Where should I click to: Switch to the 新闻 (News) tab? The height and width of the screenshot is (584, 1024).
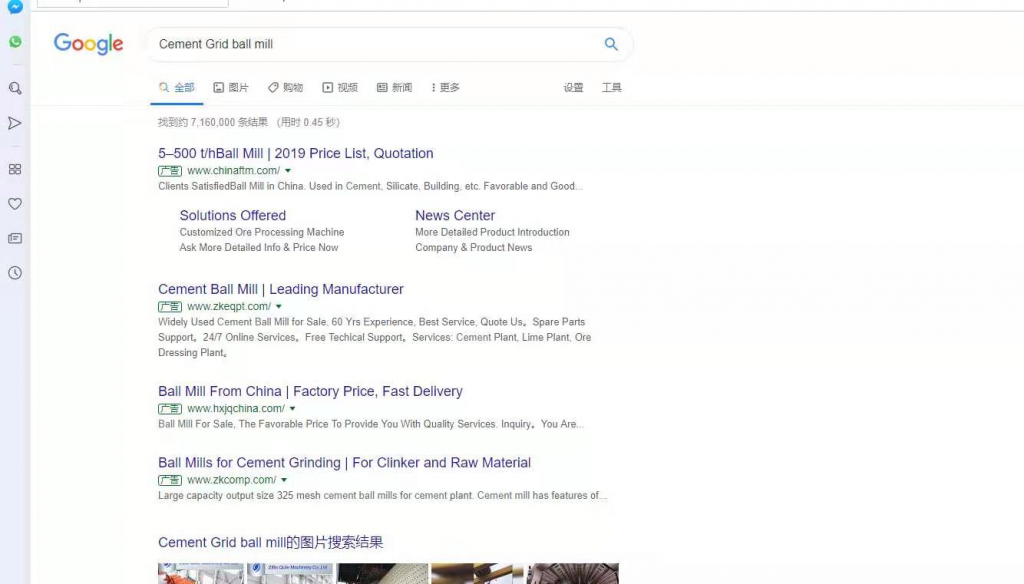coord(394,88)
